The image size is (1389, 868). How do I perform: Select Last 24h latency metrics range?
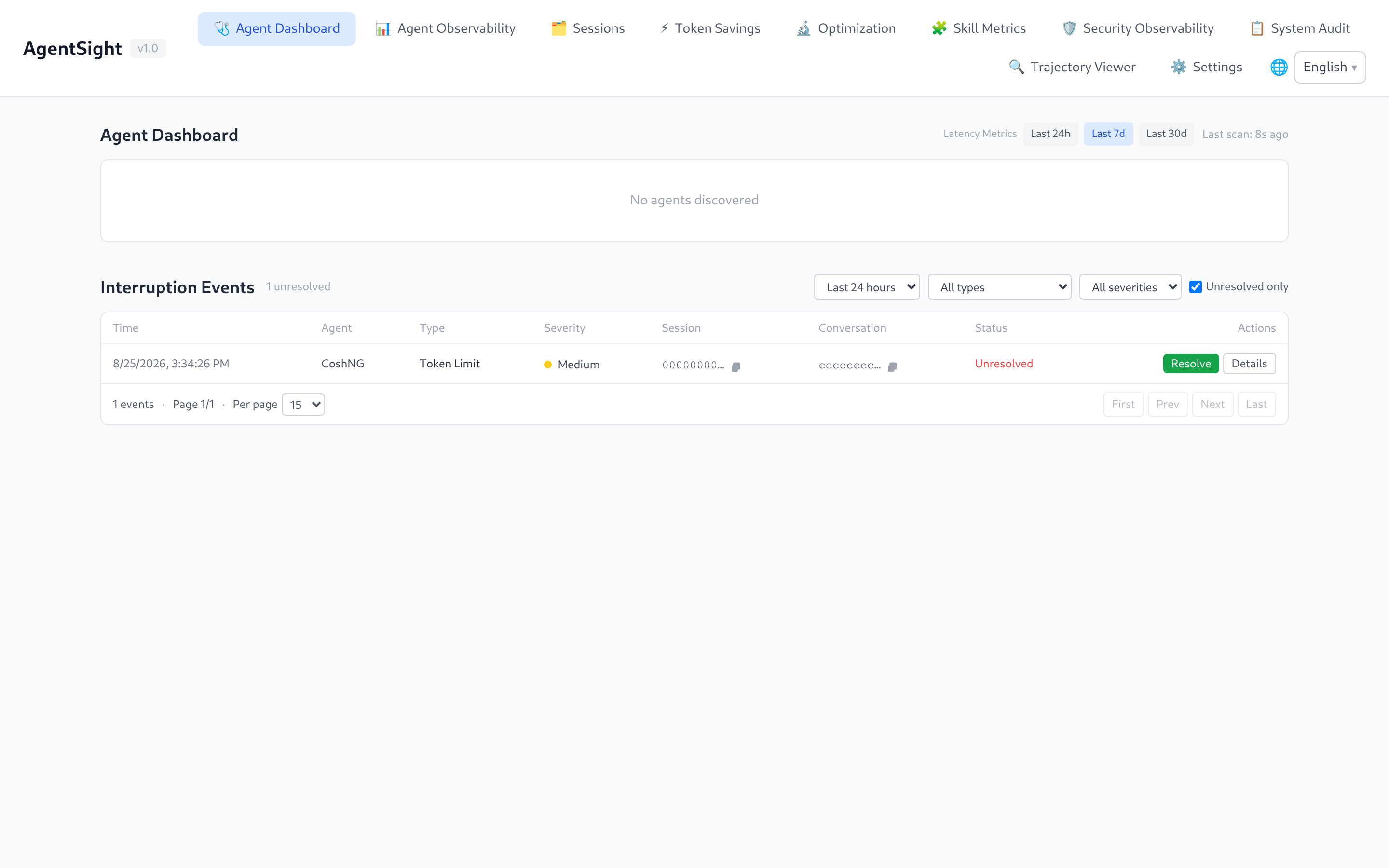pyautogui.click(x=1050, y=134)
